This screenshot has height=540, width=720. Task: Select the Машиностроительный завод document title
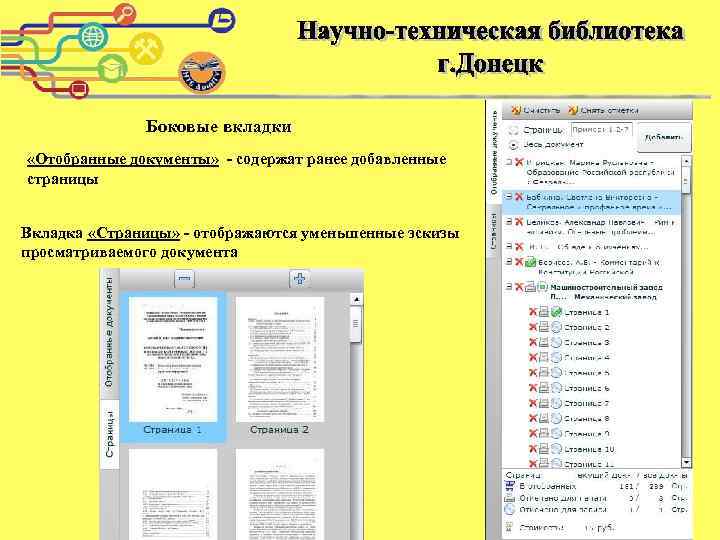606,292
